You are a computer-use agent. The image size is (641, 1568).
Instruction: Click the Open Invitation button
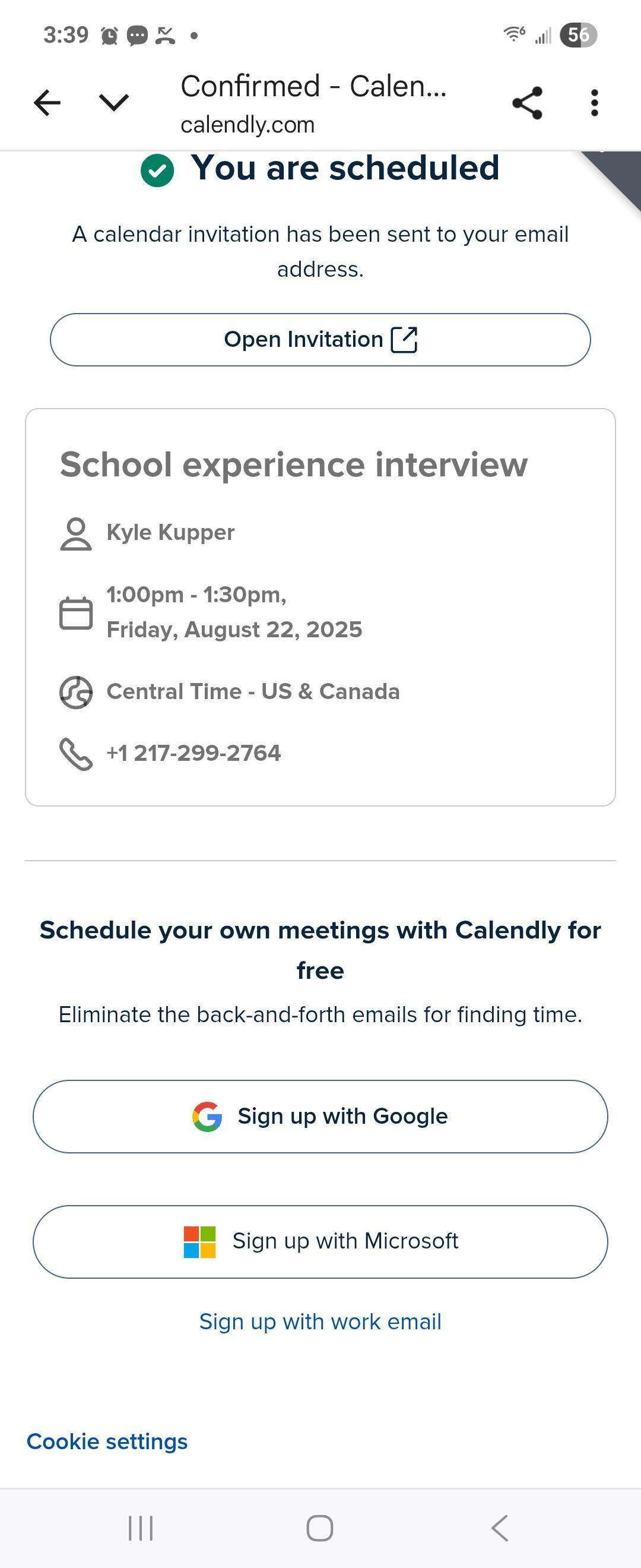click(320, 340)
